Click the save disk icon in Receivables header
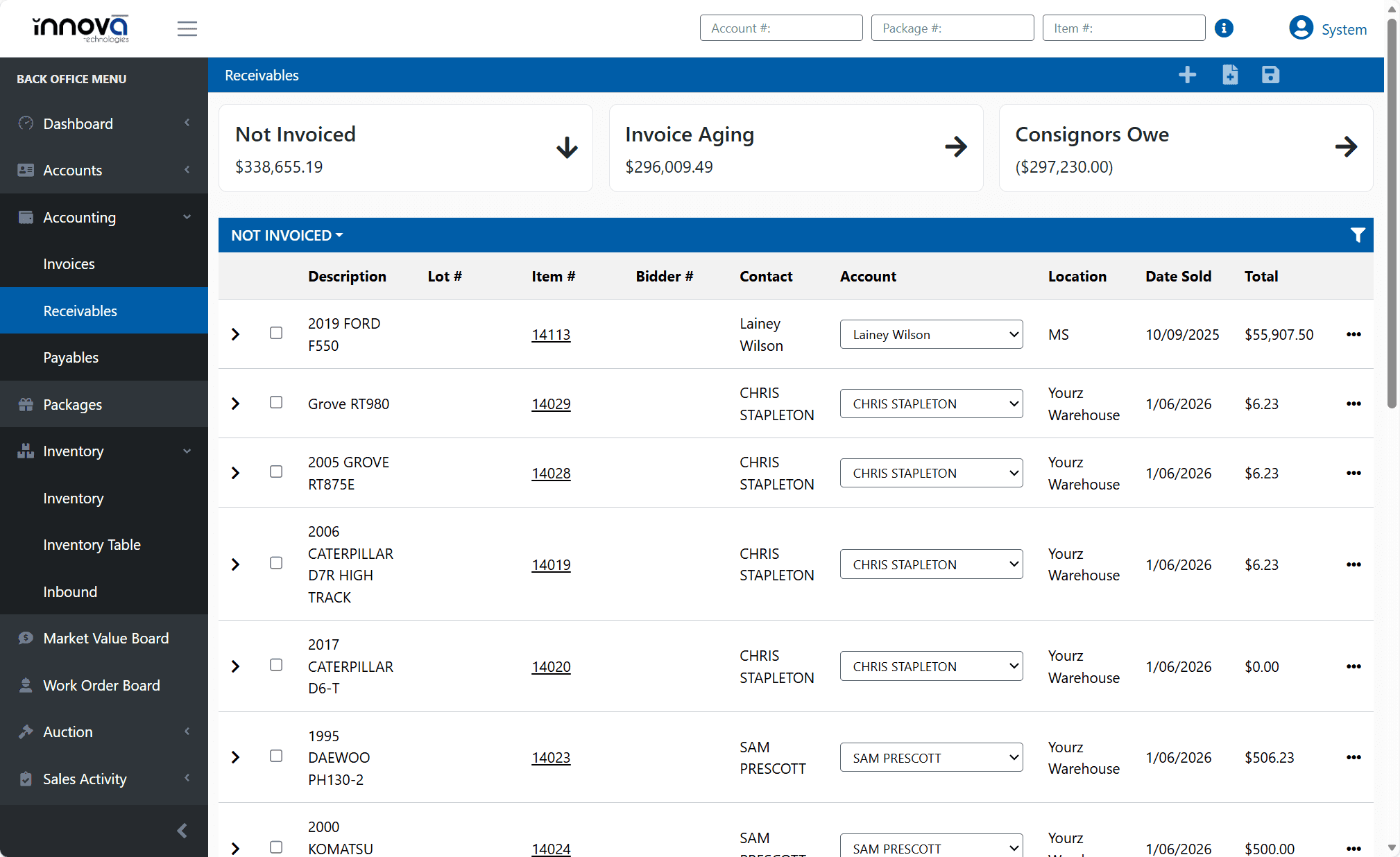 click(x=1270, y=75)
